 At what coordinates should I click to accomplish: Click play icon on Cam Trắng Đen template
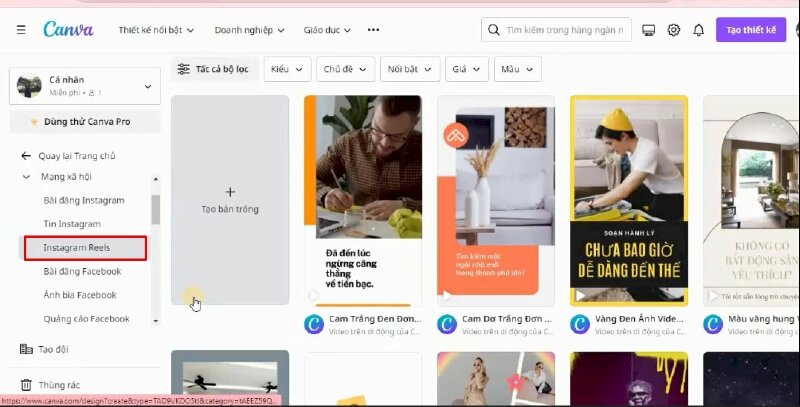(314, 295)
